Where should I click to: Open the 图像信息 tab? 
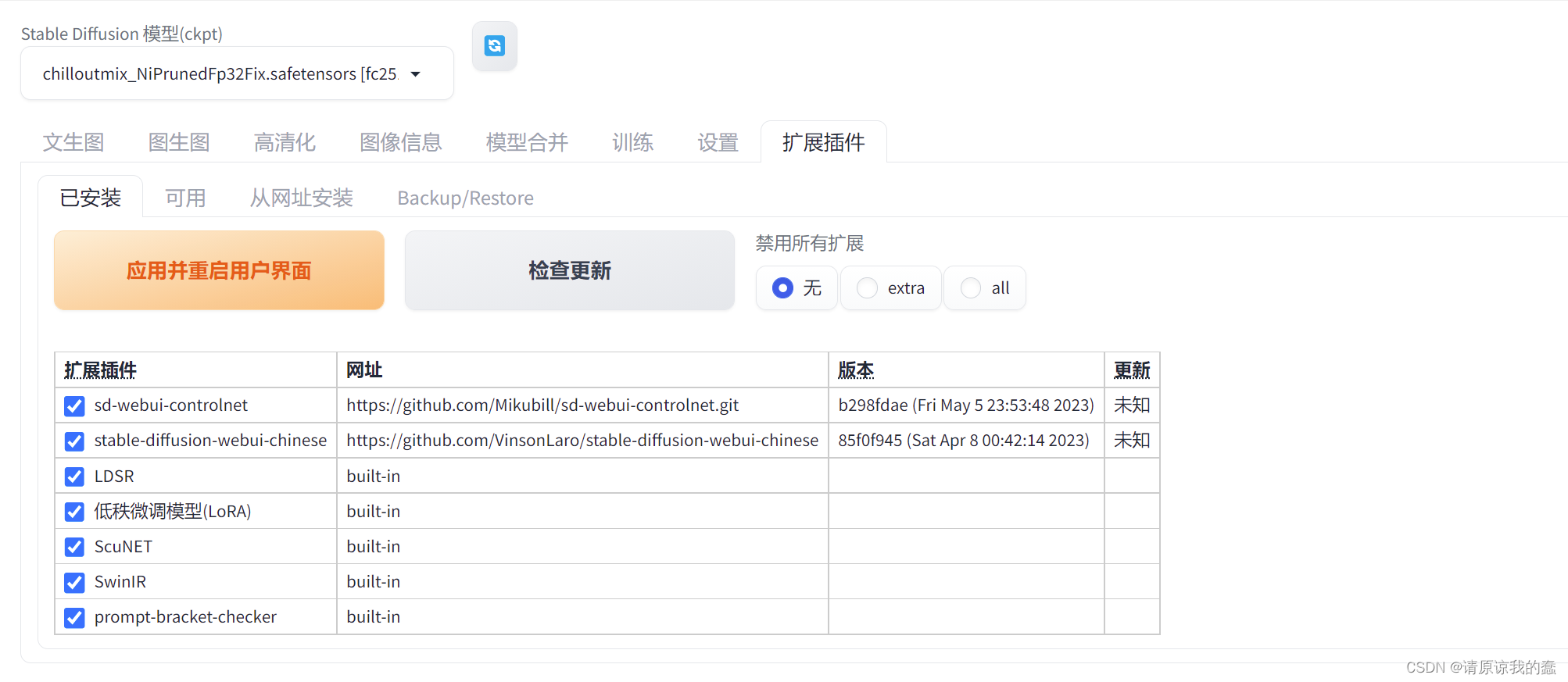401,142
